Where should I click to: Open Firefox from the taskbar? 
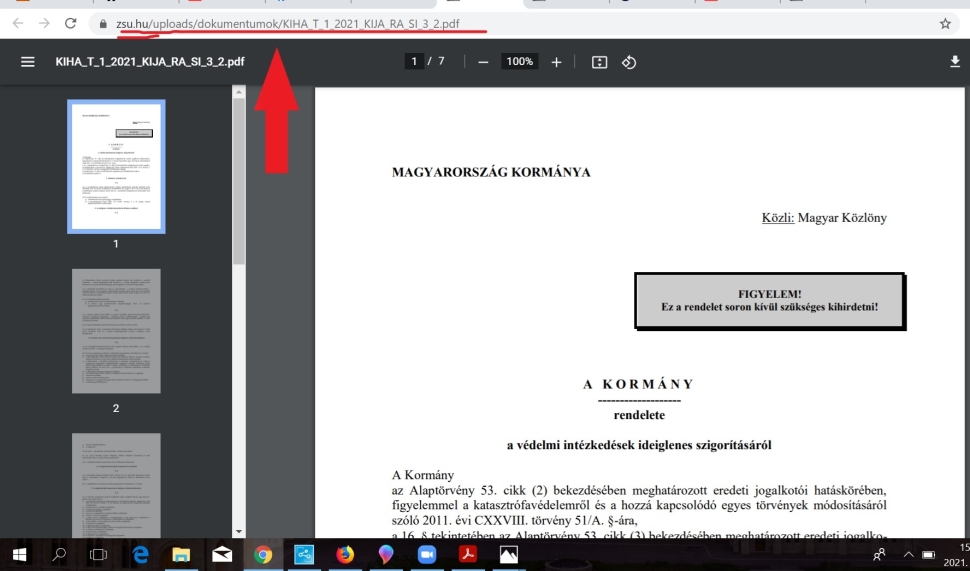(345, 554)
